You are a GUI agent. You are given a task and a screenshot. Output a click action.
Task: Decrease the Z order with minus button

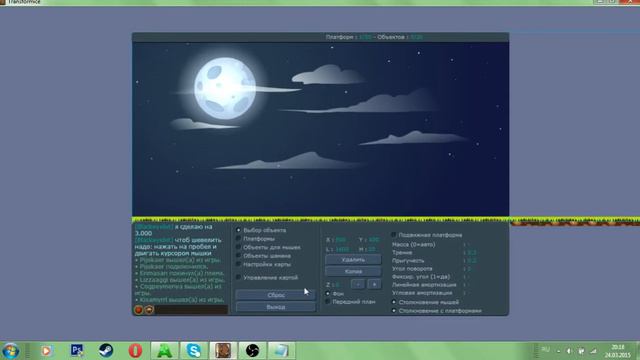[x=358, y=284]
